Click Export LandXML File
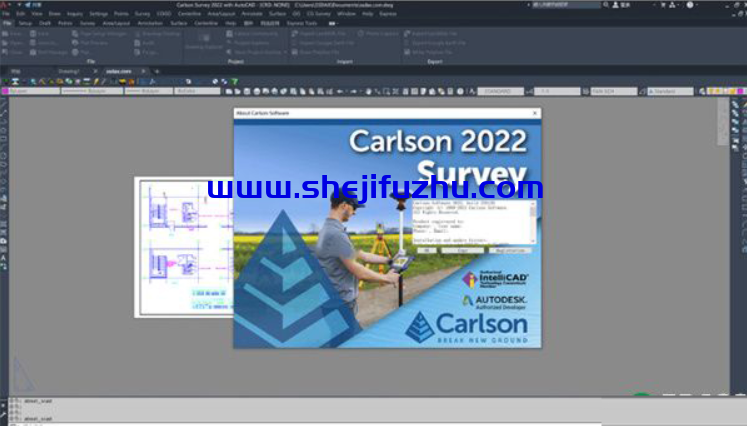 click(431, 34)
